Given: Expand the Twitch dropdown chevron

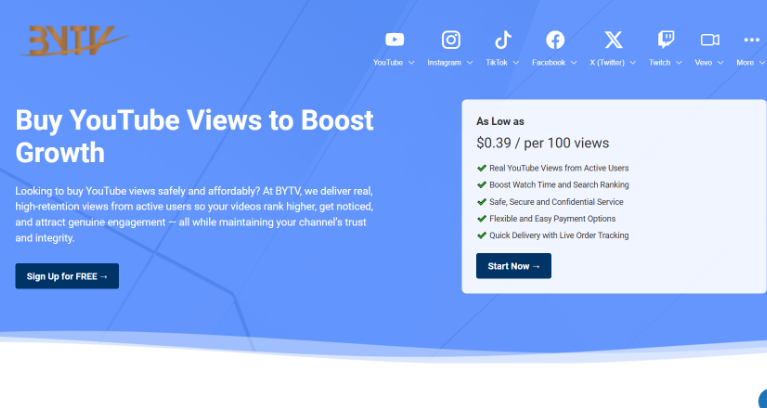Looking at the screenshot, I should click(x=678, y=63).
